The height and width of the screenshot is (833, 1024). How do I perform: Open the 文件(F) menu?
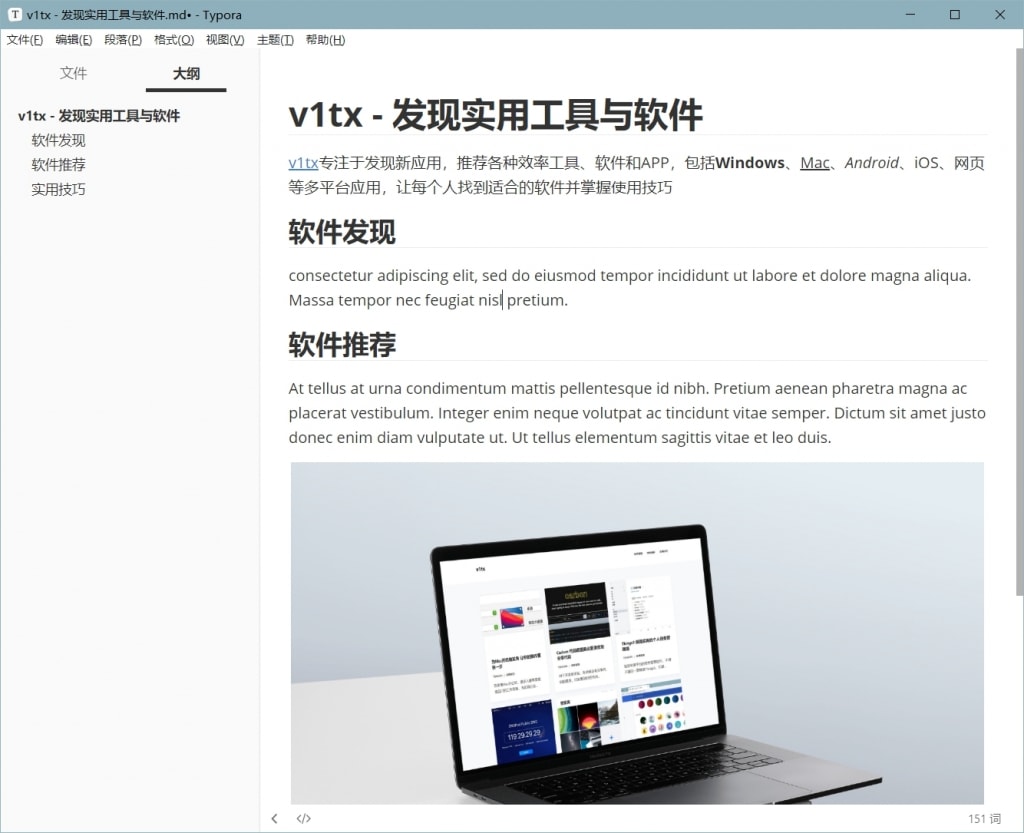click(x=25, y=40)
